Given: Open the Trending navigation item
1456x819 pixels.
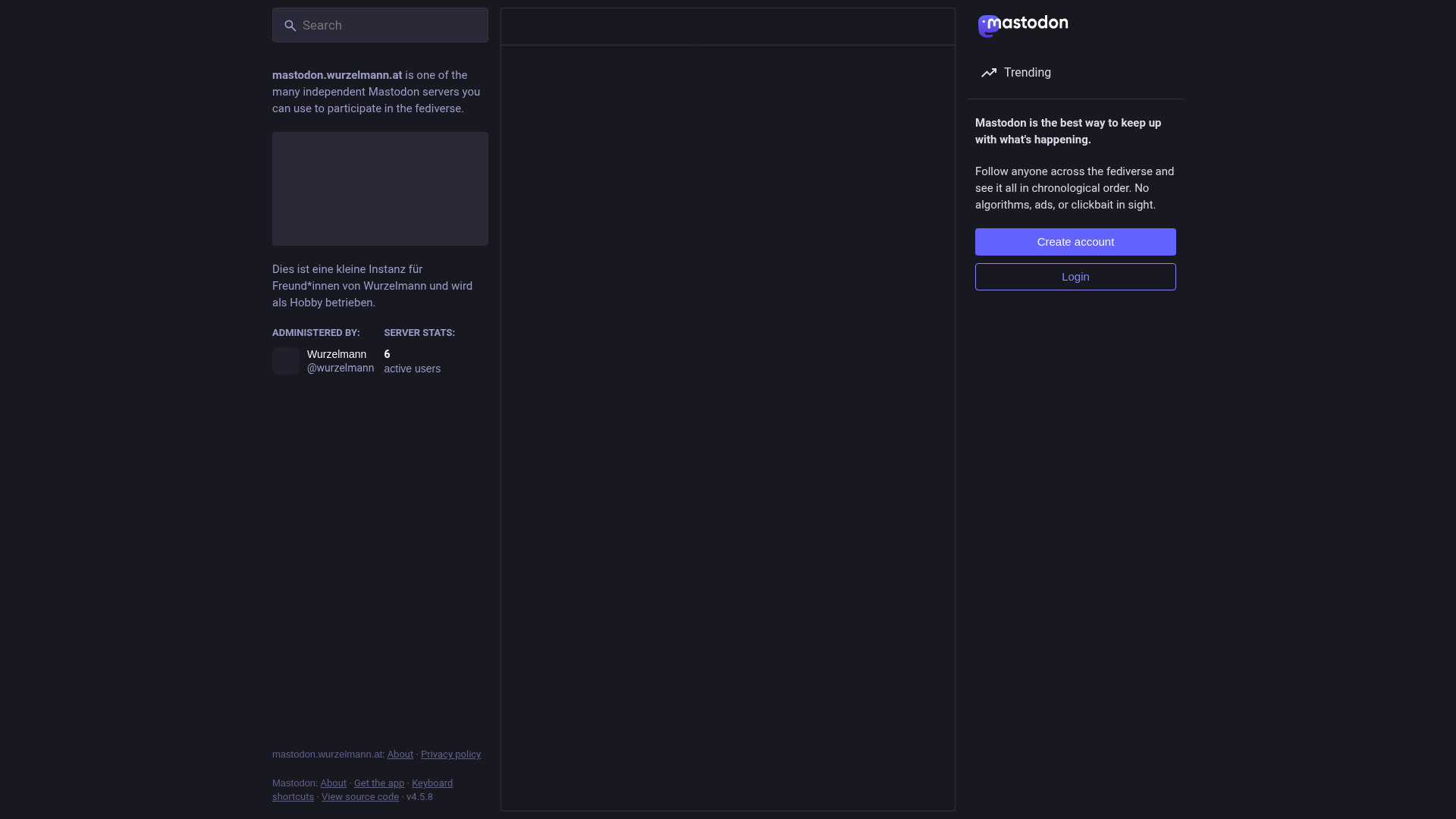Looking at the screenshot, I should point(1027,73).
